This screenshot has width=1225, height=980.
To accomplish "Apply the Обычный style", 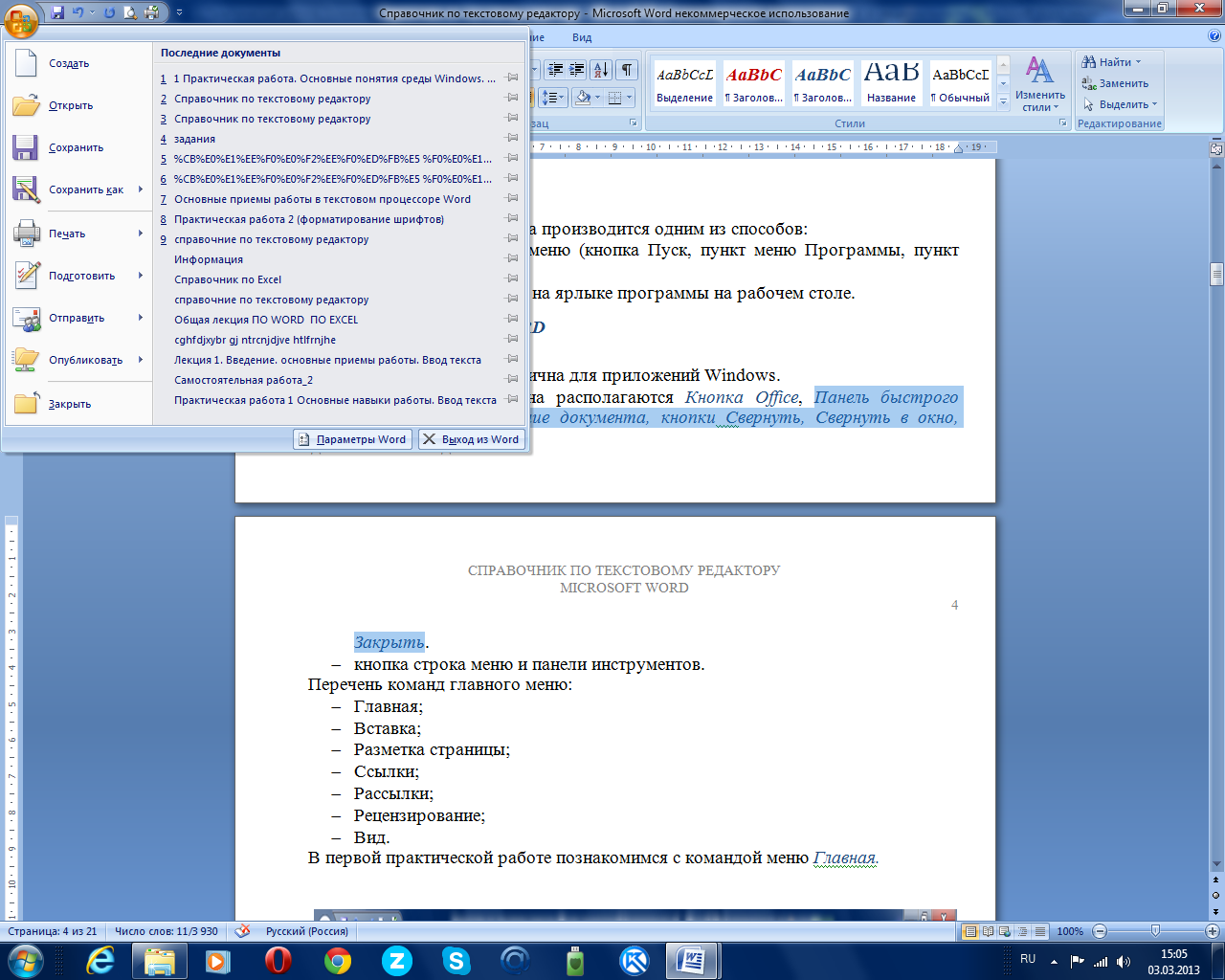I will (x=961, y=82).
